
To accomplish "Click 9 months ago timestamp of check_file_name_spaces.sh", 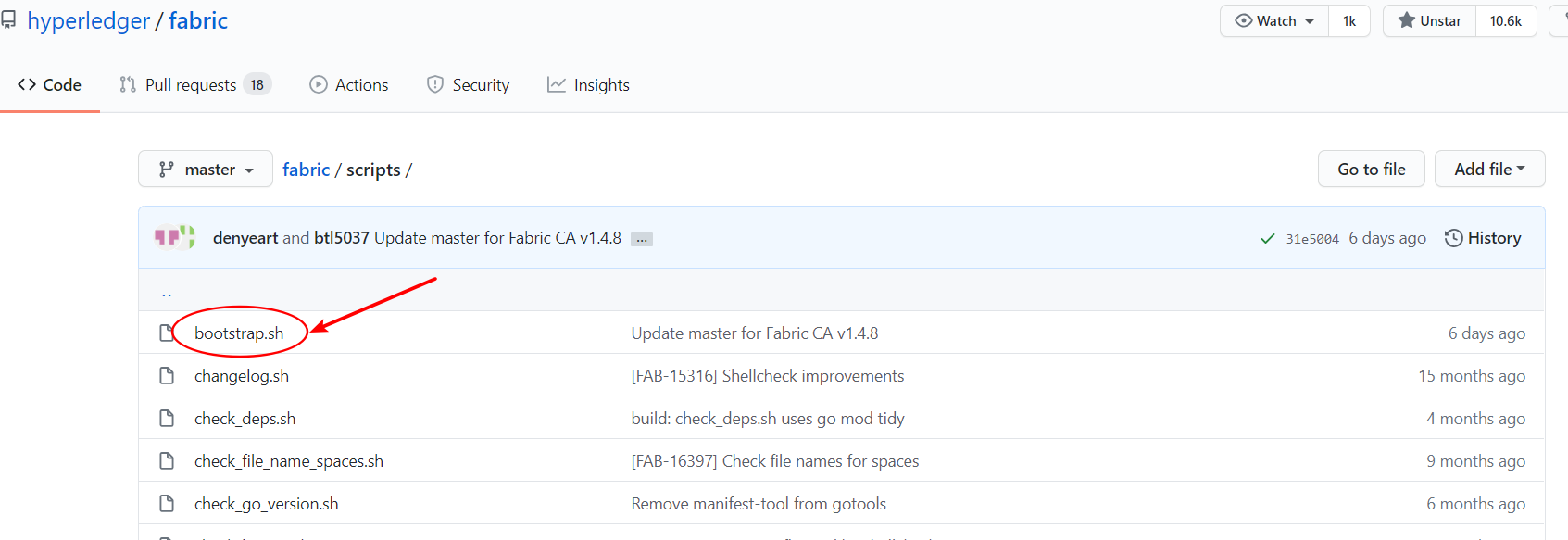I will coord(1476,460).
